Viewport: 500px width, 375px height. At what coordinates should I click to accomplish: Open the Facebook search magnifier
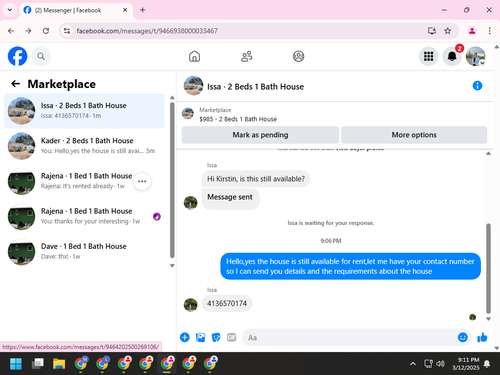[x=41, y=56]
